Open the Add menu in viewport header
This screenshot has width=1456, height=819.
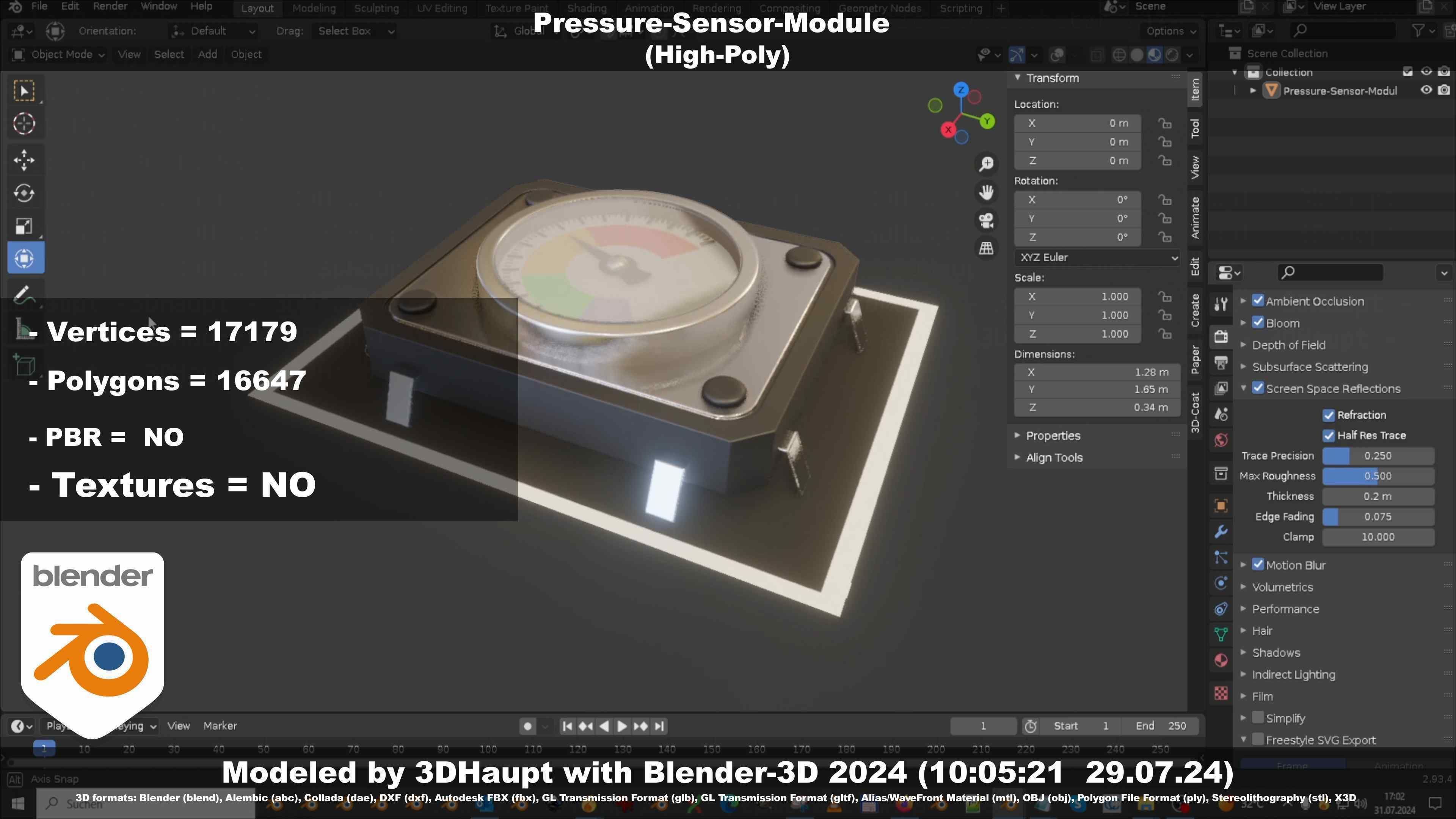(207, 54)
